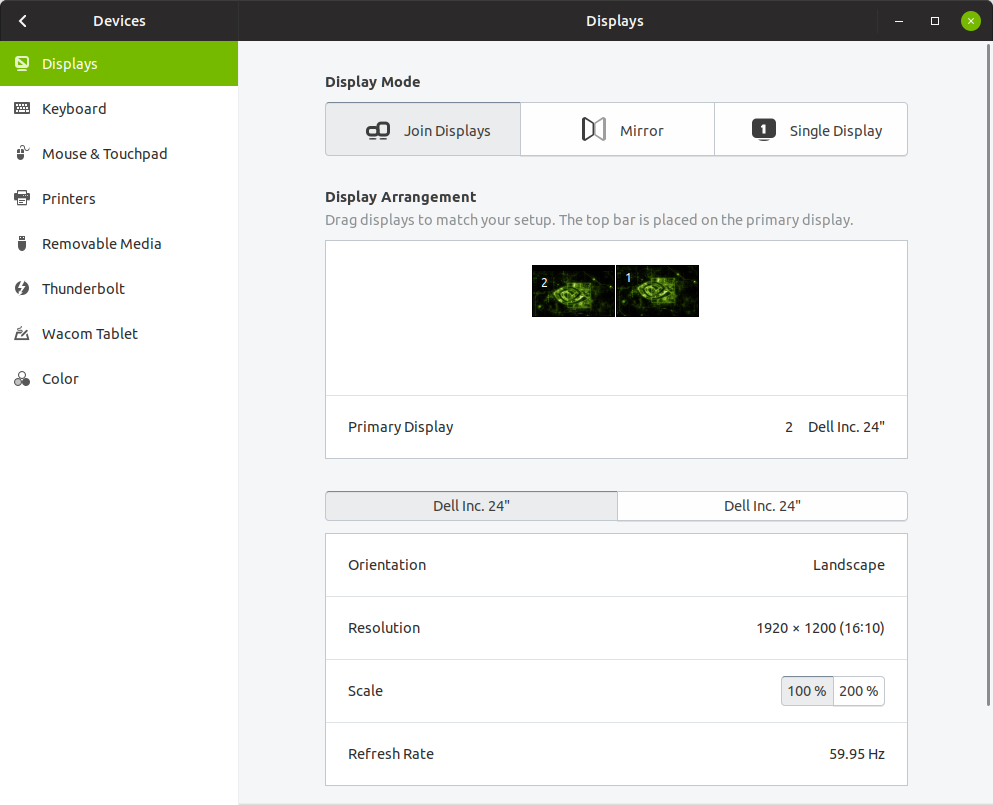Select display 1 thumbnail in arrangement
The image size is (993, 805).
tap(657, 291)
